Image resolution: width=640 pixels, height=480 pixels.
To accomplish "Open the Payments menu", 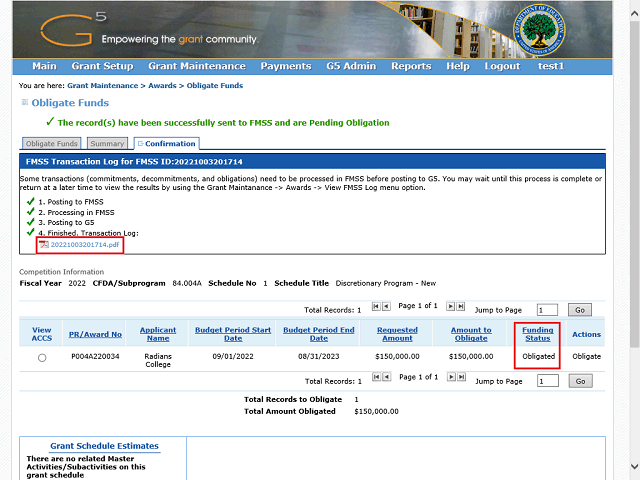I will click(286, 66).
